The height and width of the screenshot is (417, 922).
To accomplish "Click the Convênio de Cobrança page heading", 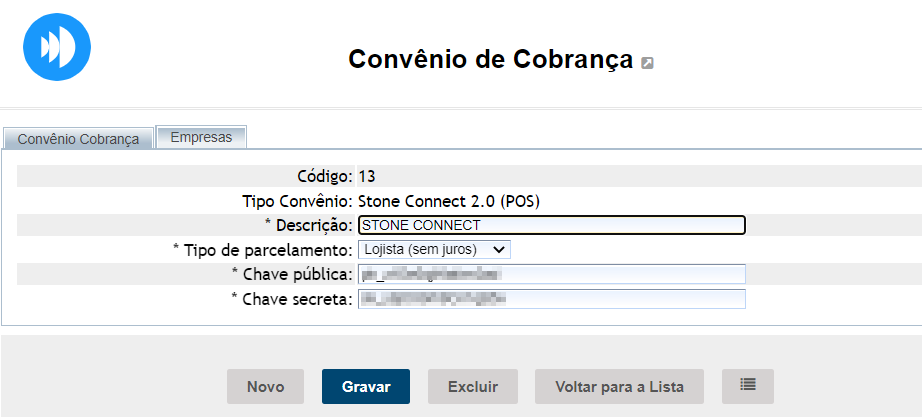I will tap(490, 59).
